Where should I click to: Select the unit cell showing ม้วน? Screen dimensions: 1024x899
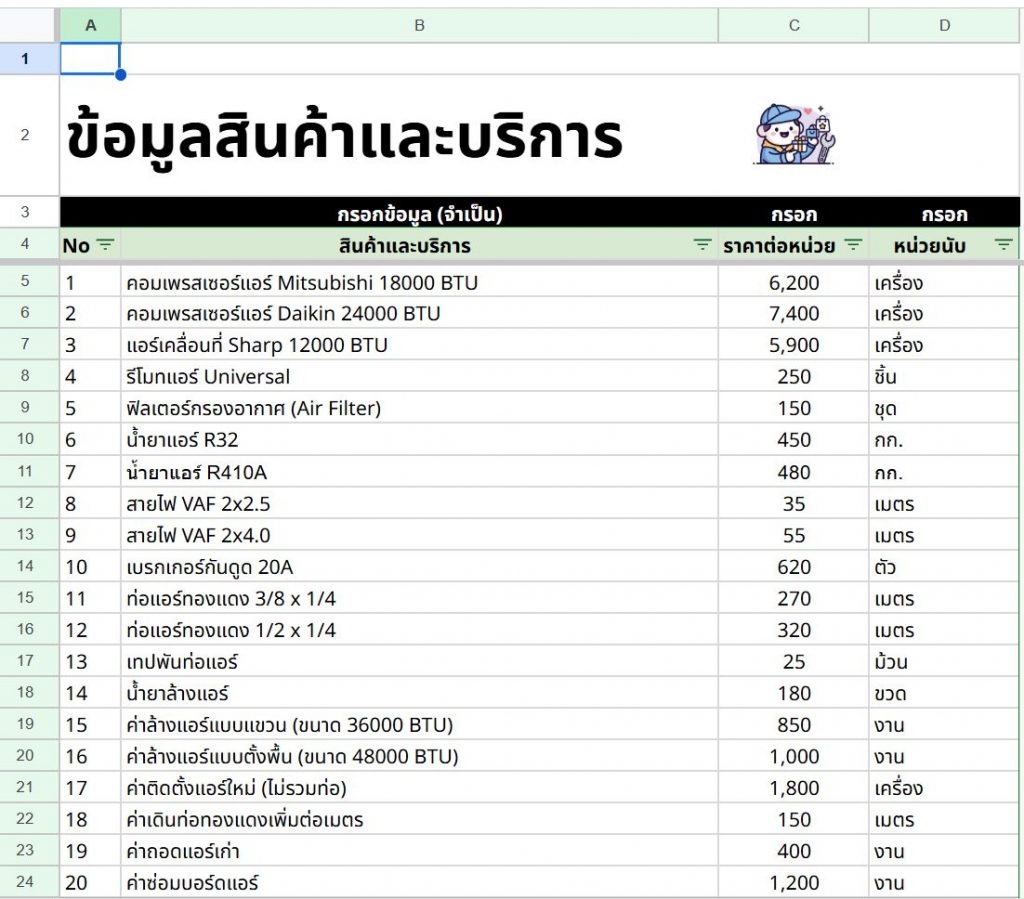point(944,662)
